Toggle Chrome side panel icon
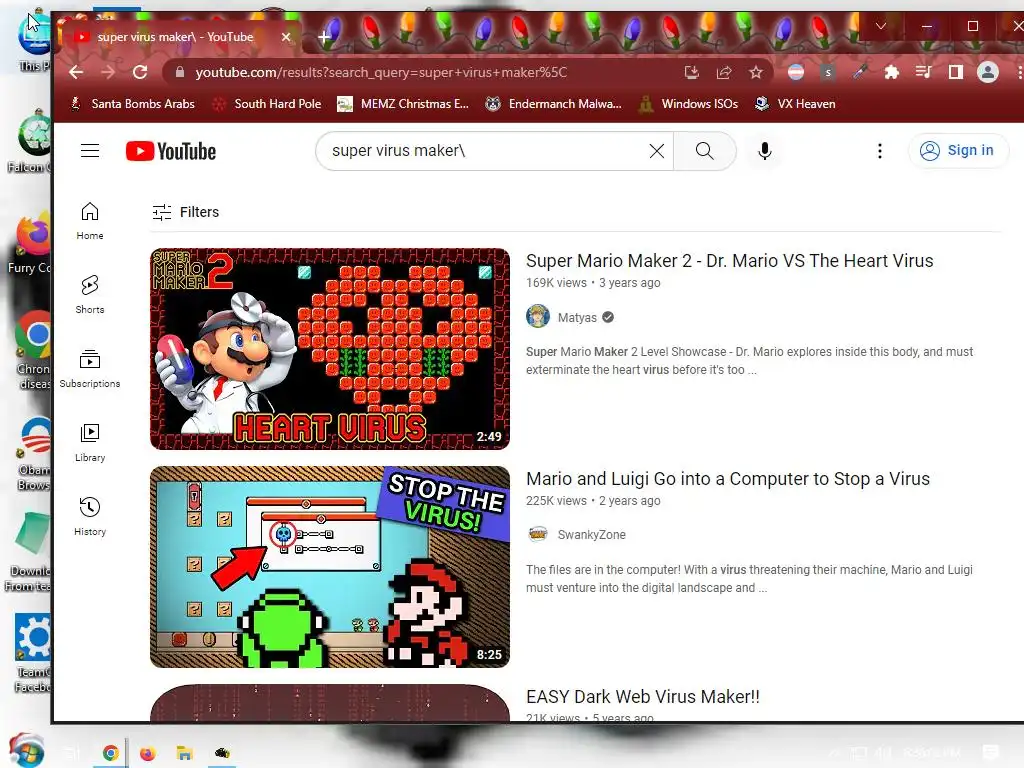Image resolution: width=1024 pixels, height=768 pixels. pos(955,72)
